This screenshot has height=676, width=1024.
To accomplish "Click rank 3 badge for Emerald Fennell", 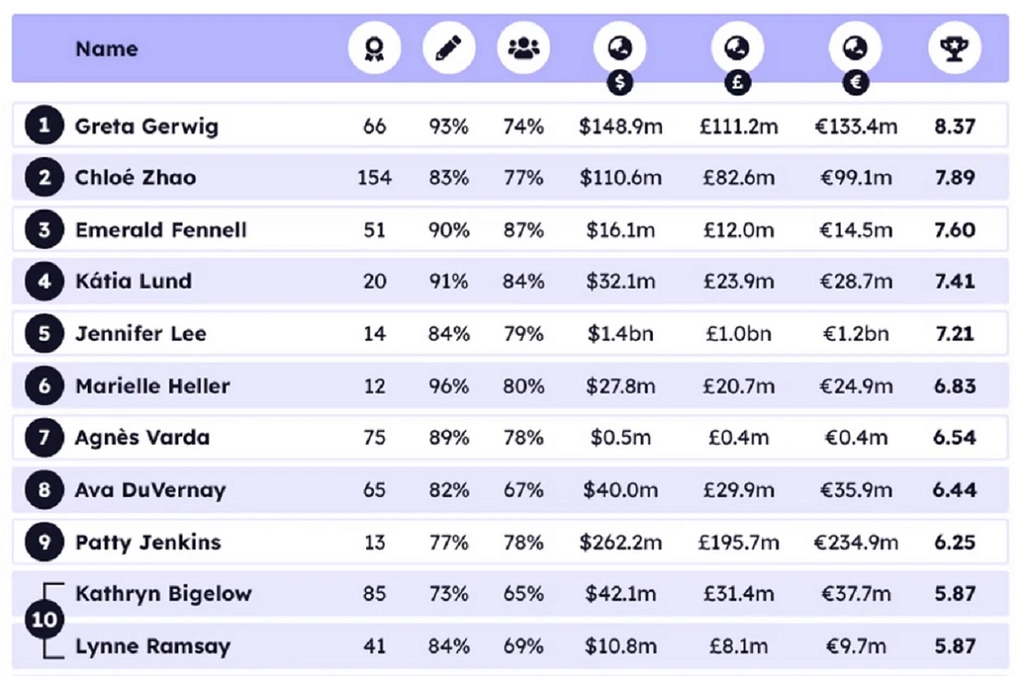I will 44,230.
